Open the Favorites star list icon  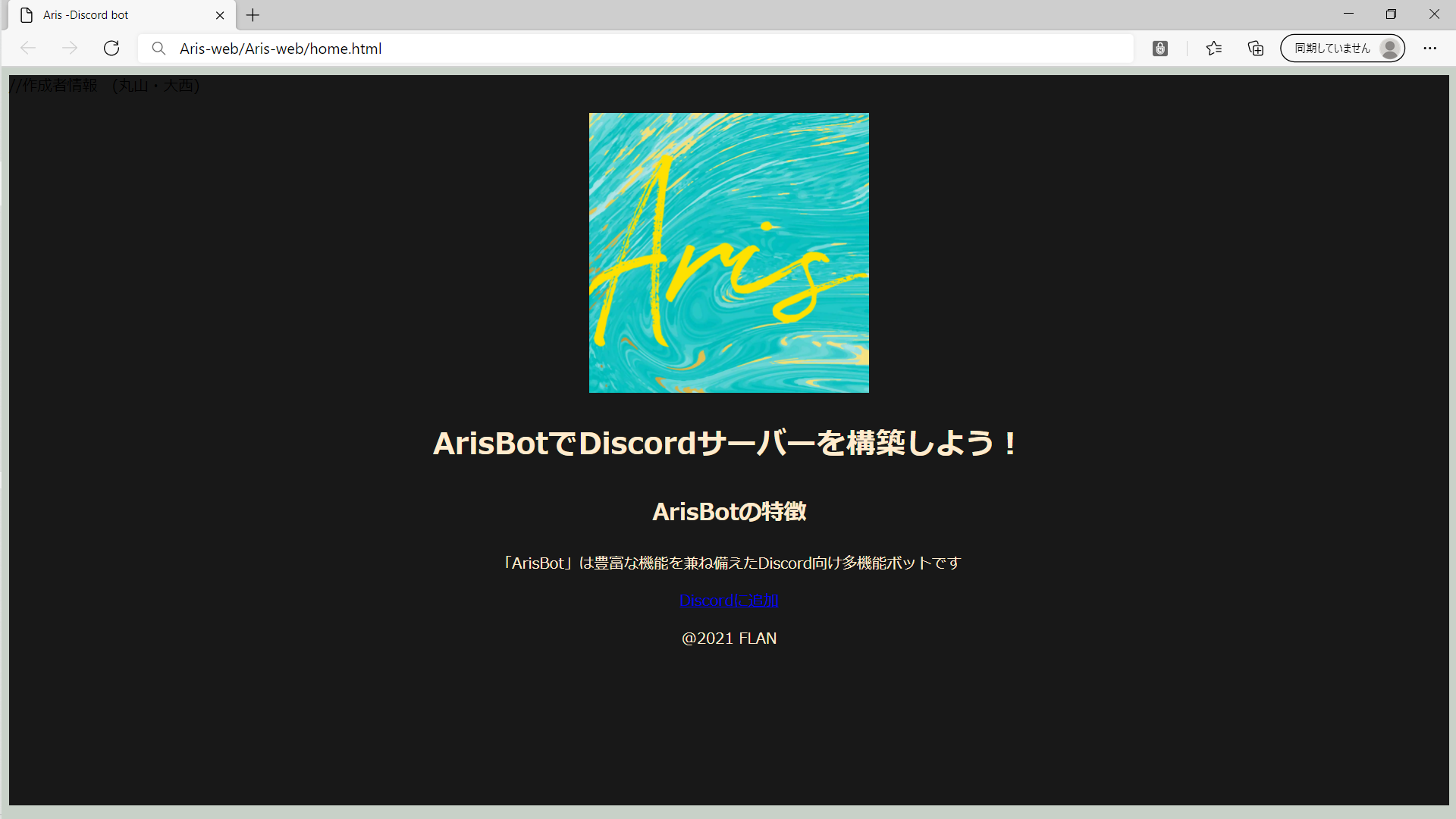(x=1214, y=49)
